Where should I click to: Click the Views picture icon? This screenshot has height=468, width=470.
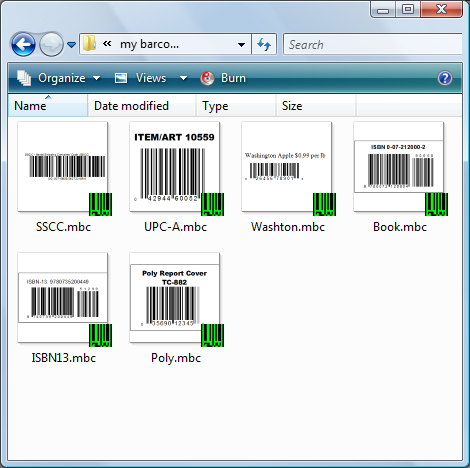121,78
